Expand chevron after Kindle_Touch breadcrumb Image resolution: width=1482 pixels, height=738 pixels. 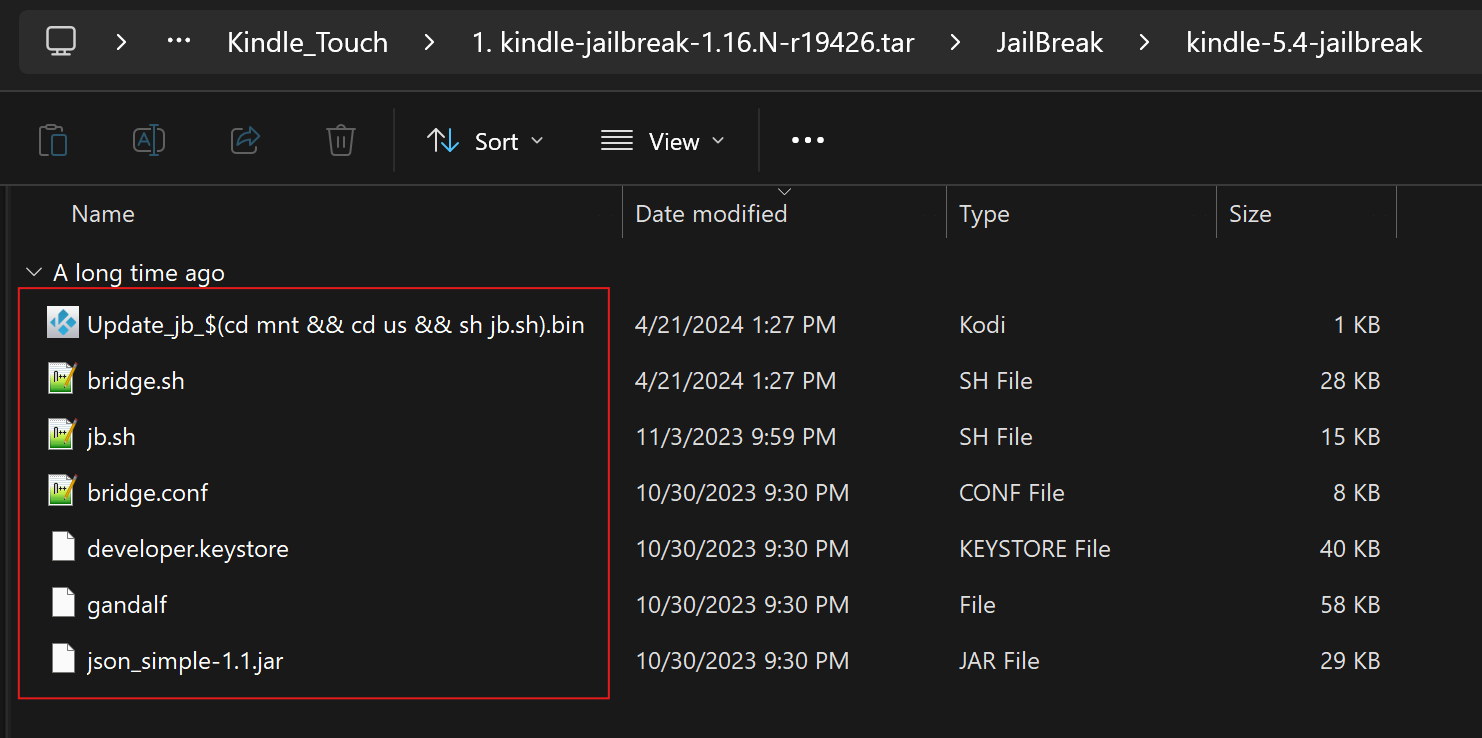pos(430,42)
